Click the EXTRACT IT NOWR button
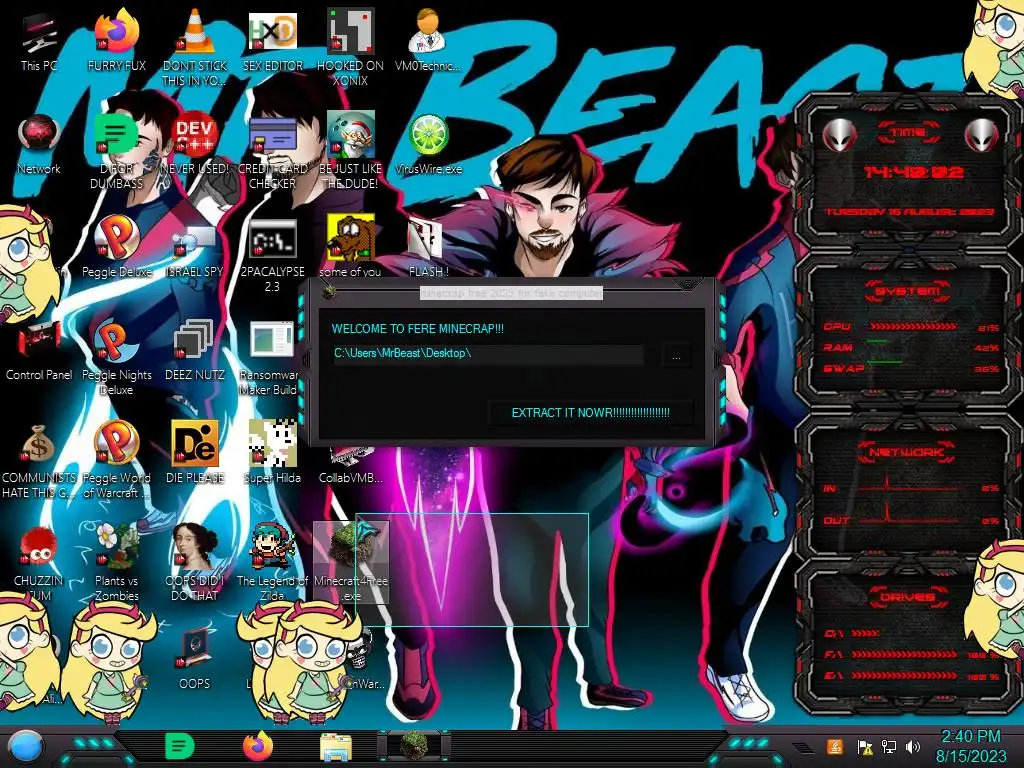 (590, 413)
